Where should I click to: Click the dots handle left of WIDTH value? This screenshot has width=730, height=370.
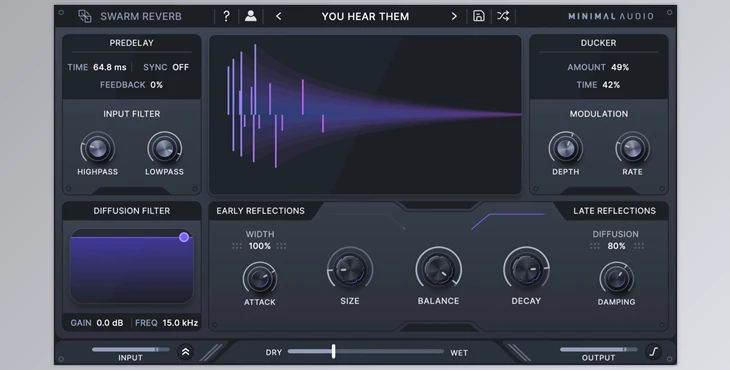click(x=237, y=246)
